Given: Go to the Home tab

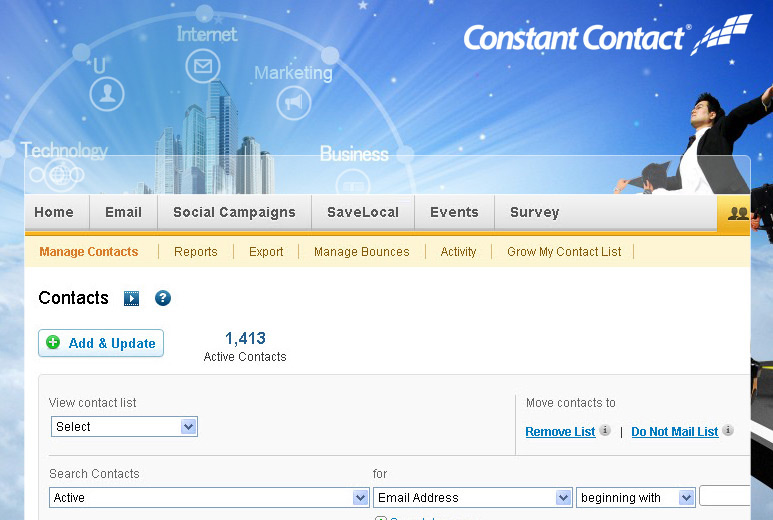Looking at the screenshot, I should click(54, 213).
